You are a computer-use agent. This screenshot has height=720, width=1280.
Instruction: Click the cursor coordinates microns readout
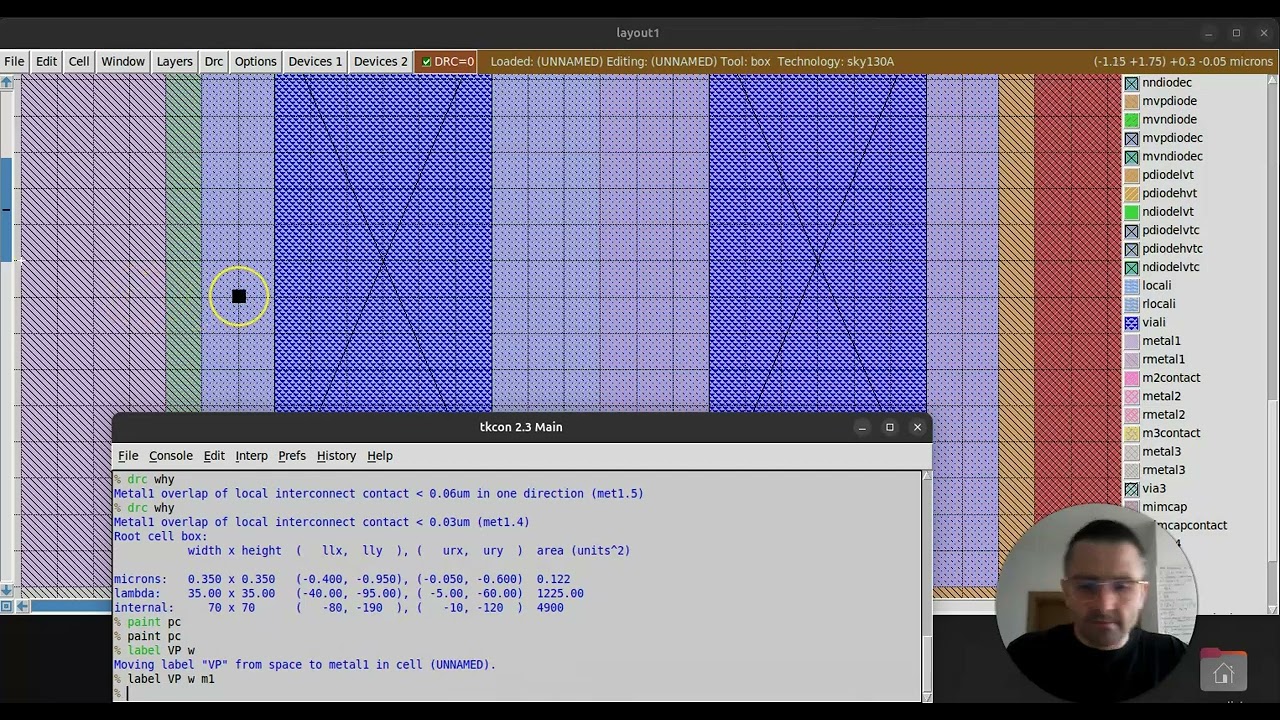point(1183,62)
